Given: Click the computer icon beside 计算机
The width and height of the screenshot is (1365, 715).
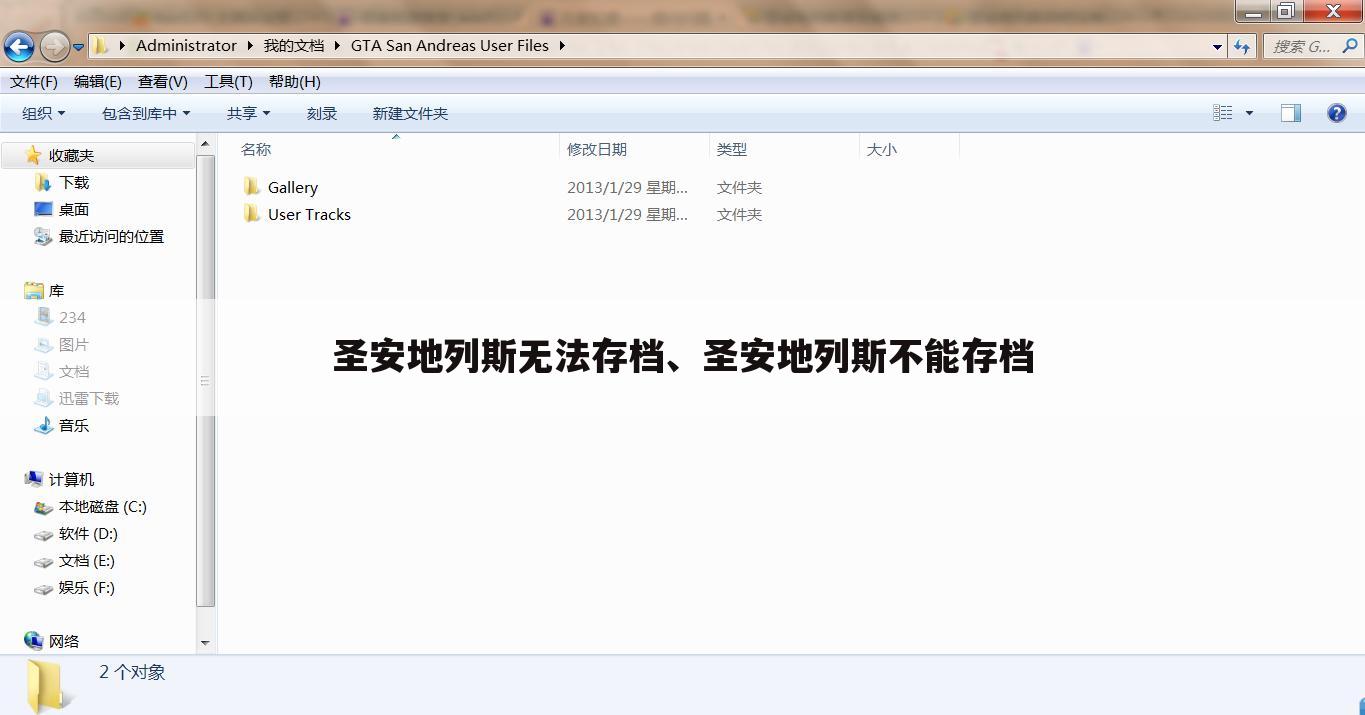Looking at the screenshot, I should (x=34, y=479).
